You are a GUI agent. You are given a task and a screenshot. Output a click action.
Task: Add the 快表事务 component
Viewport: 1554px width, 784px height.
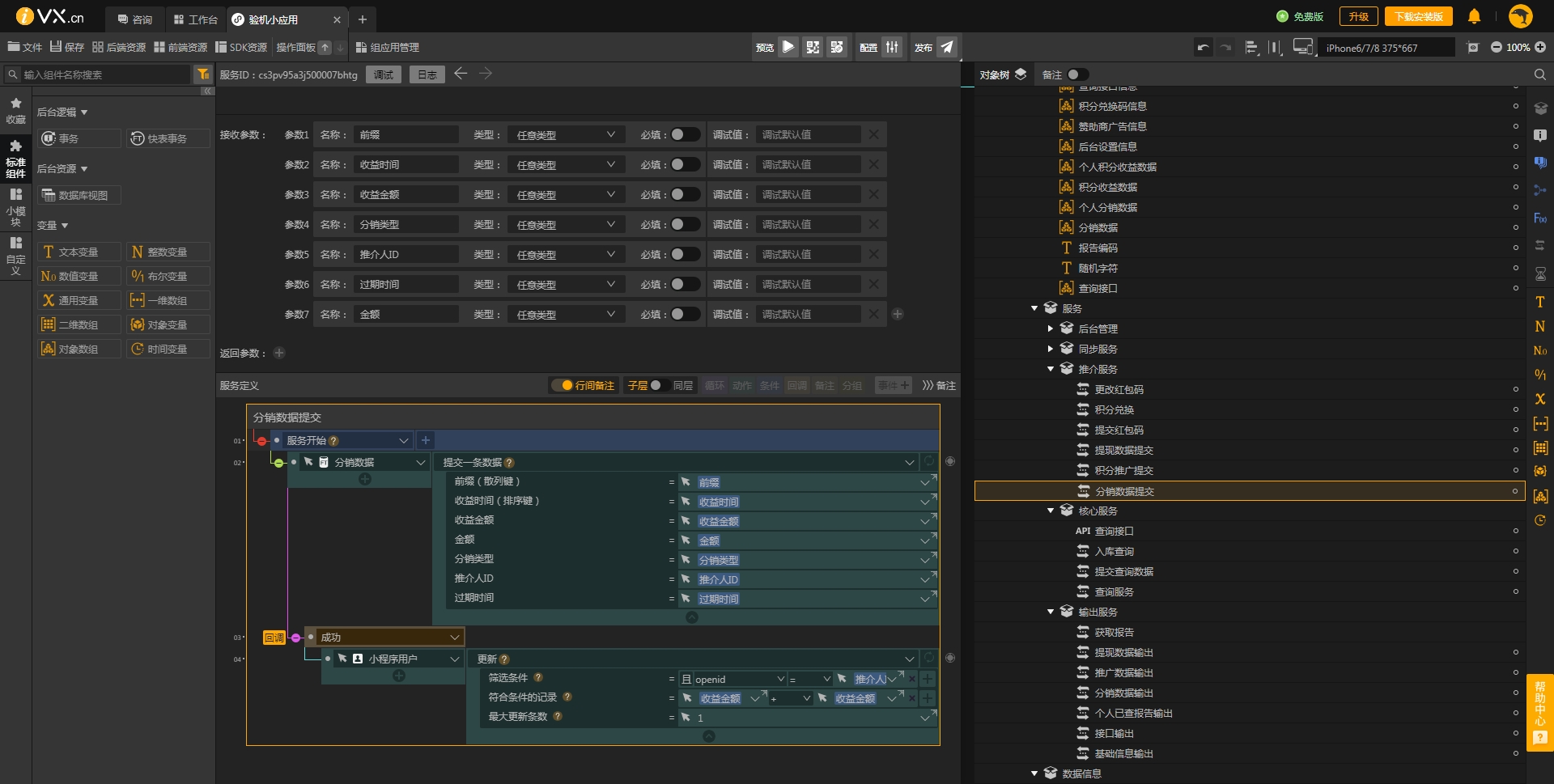pyautogui.click(x=168, y=138)
